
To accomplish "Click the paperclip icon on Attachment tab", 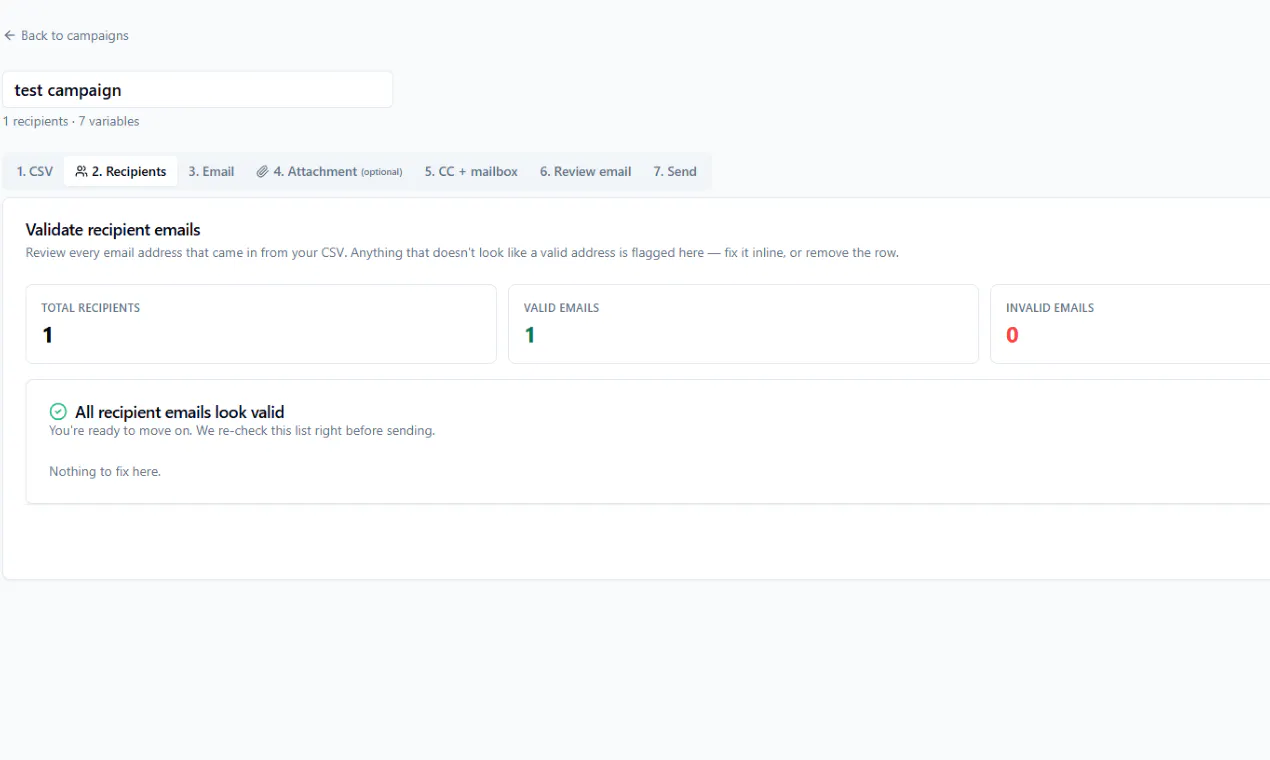I will [x=262, y=171].
